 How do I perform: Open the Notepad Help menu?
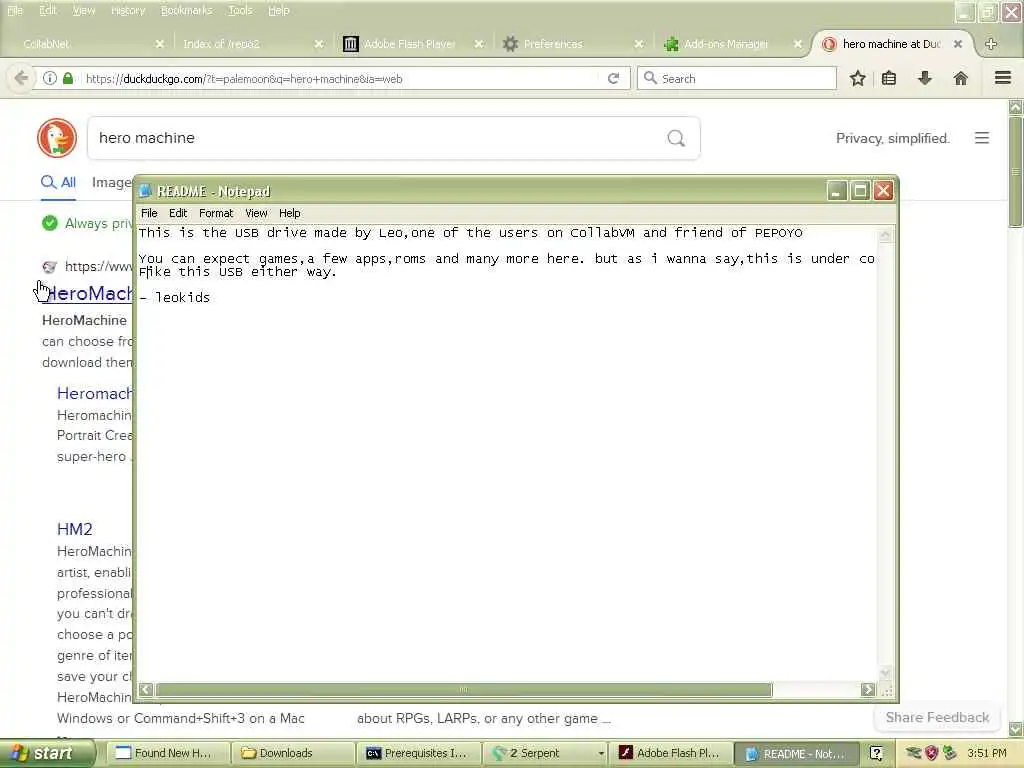pos(289,213)
